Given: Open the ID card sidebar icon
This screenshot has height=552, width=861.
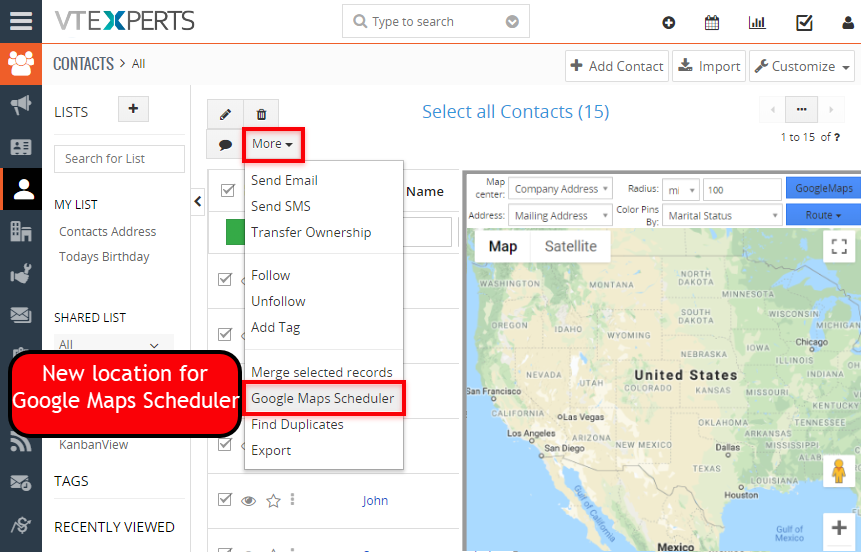Looking at the screenshot, I should 21,147.
